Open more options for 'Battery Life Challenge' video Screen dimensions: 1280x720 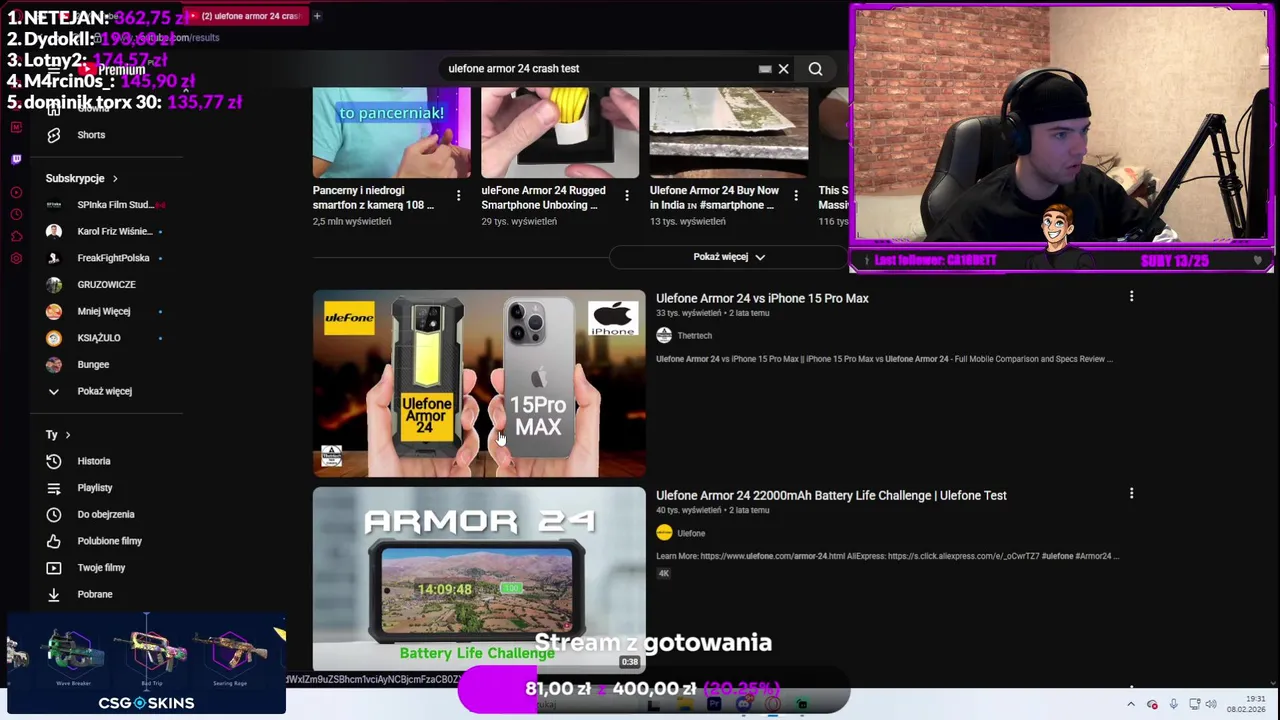tap(1131, 493)
